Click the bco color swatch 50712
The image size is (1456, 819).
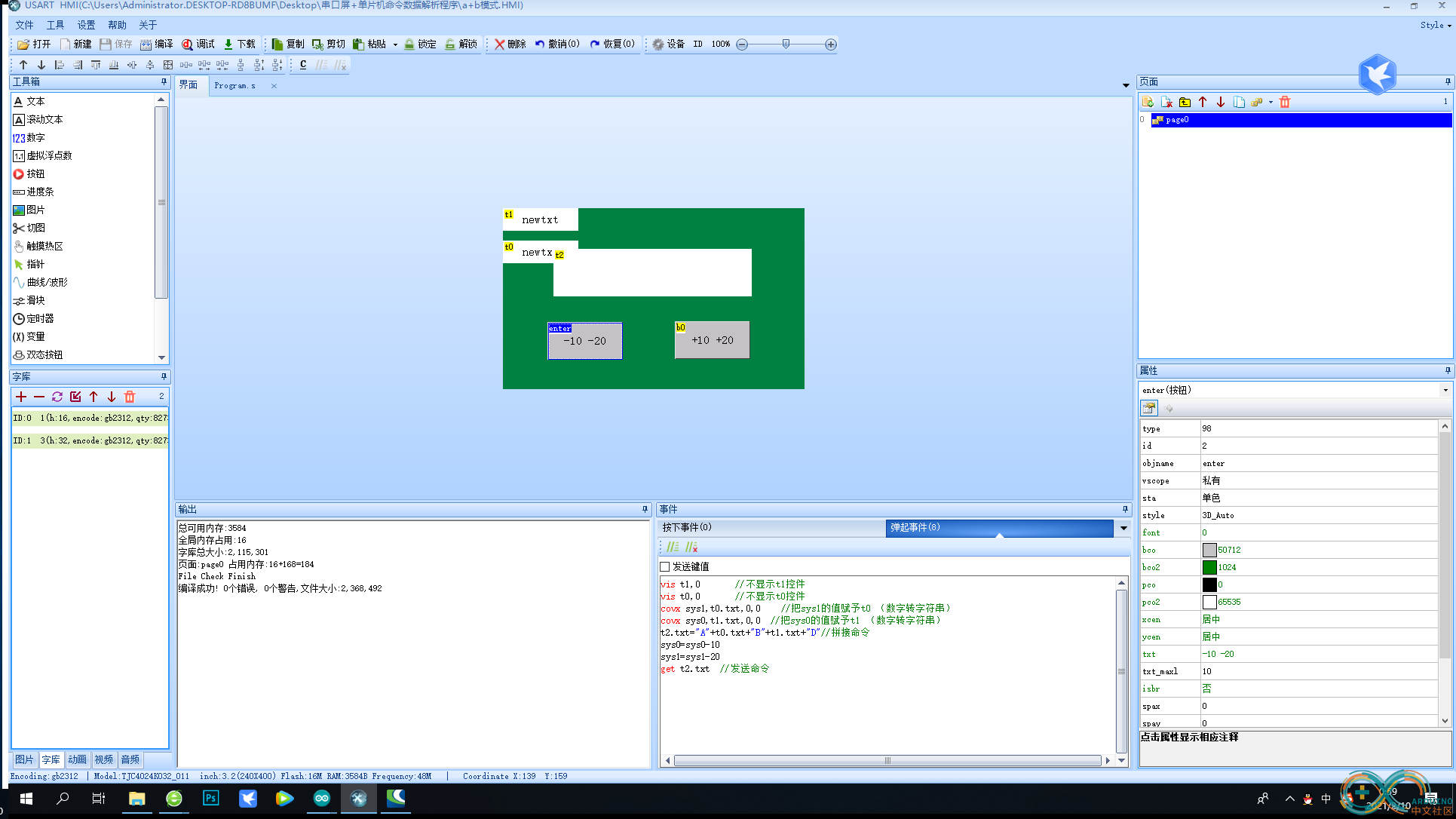(1209, 551)
